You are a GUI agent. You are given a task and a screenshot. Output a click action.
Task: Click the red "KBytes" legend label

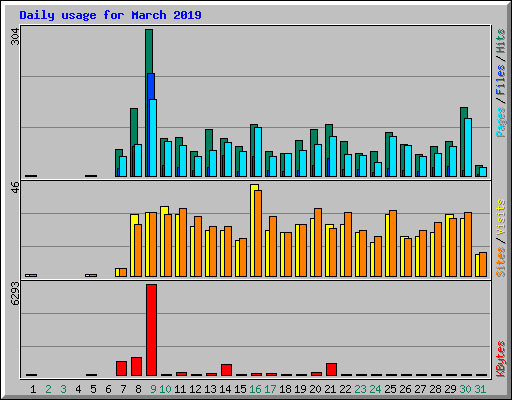(x=501, y=359)
